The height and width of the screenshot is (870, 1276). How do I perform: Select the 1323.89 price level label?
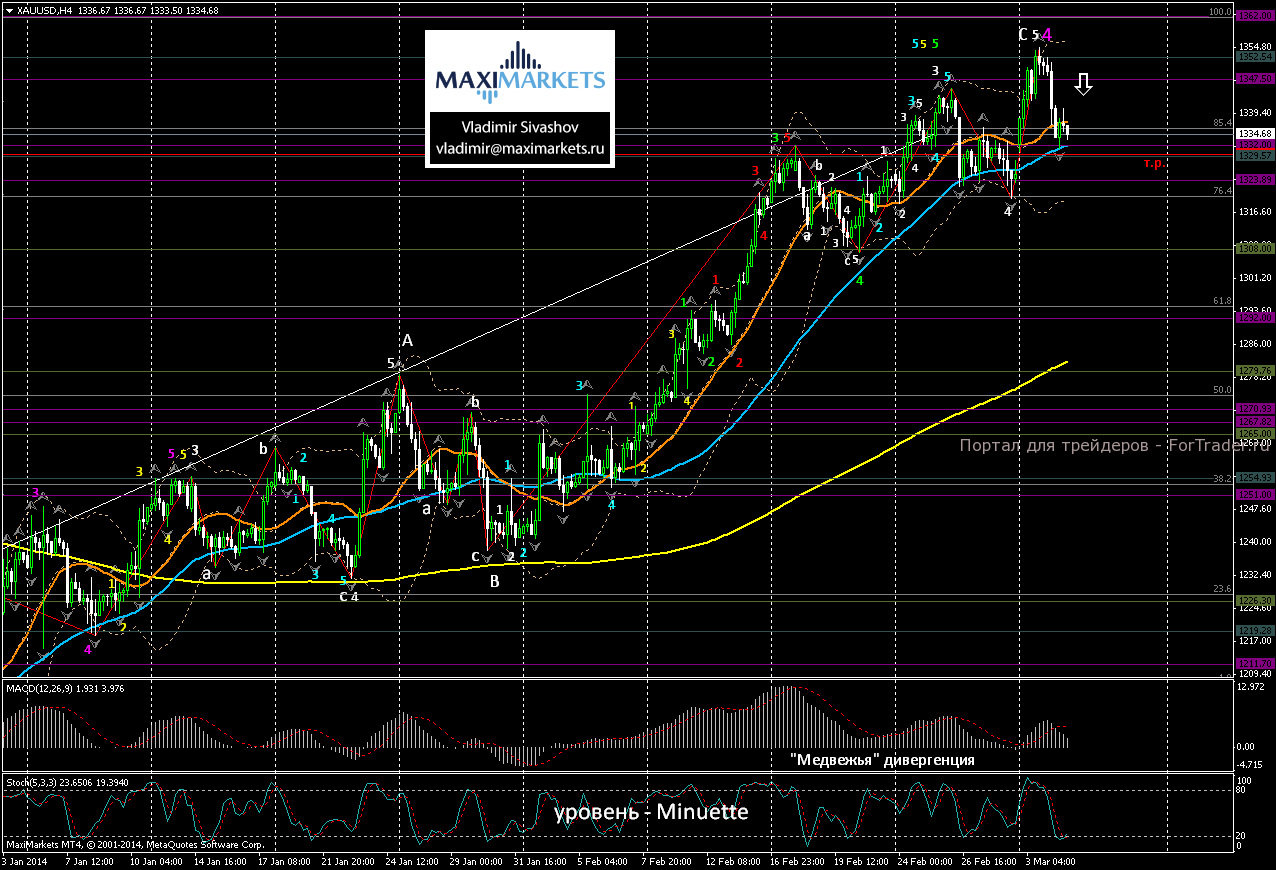tap(1254, 180)
